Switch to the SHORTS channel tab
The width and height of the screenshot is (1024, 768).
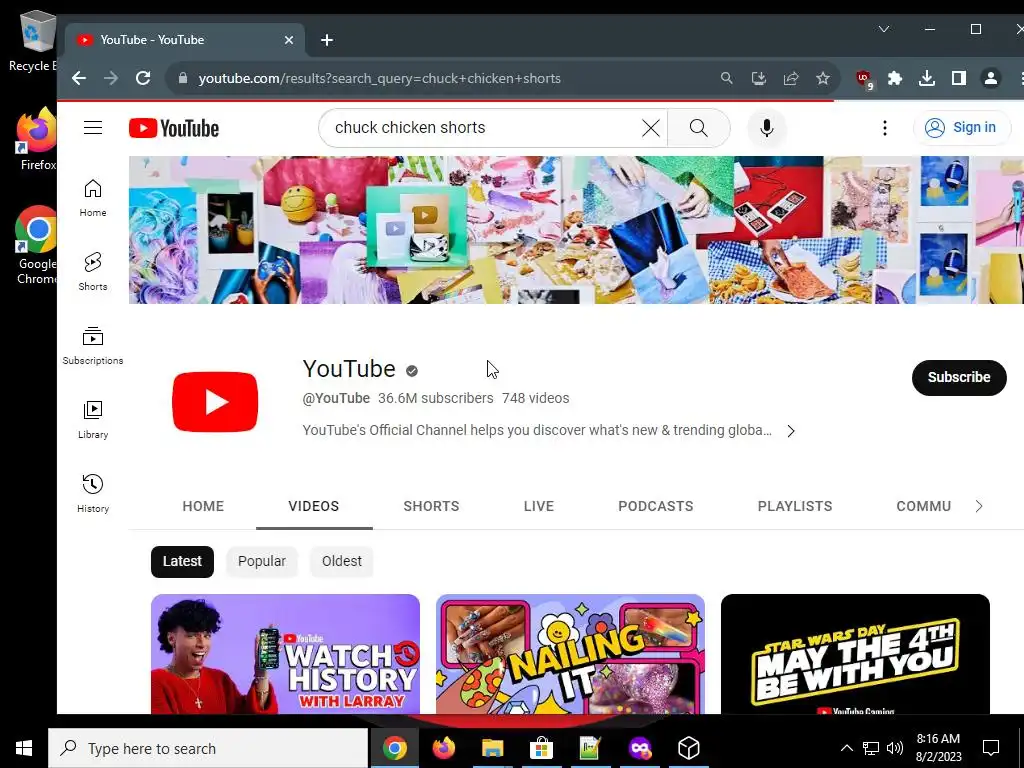[431, 506]
